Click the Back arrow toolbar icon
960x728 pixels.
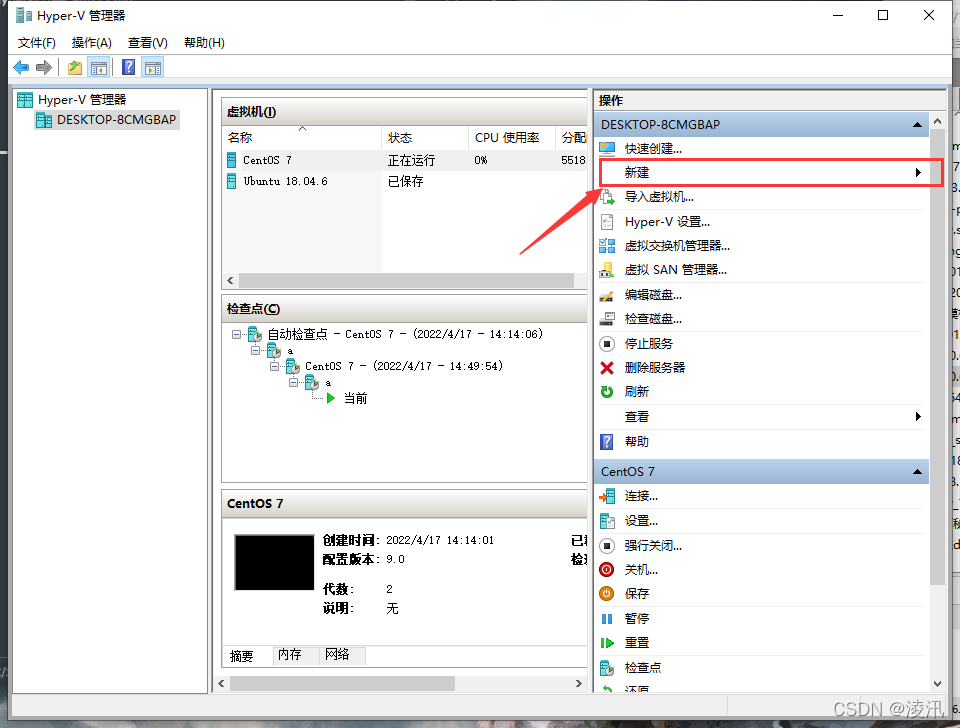21,67
